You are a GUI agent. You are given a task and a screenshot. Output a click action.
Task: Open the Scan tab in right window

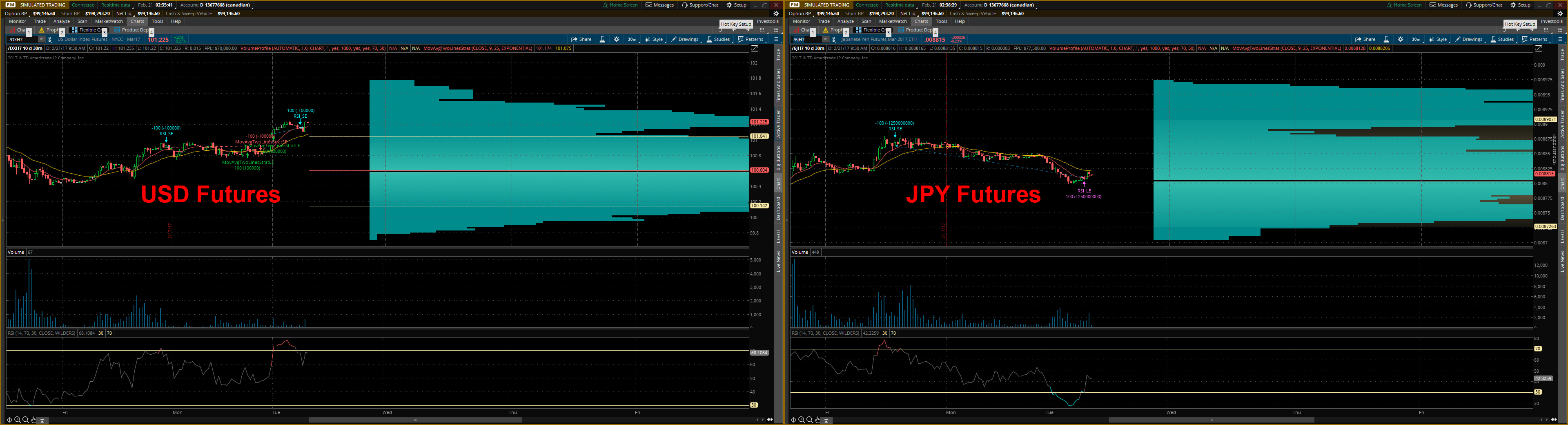(x=866, y=21)
